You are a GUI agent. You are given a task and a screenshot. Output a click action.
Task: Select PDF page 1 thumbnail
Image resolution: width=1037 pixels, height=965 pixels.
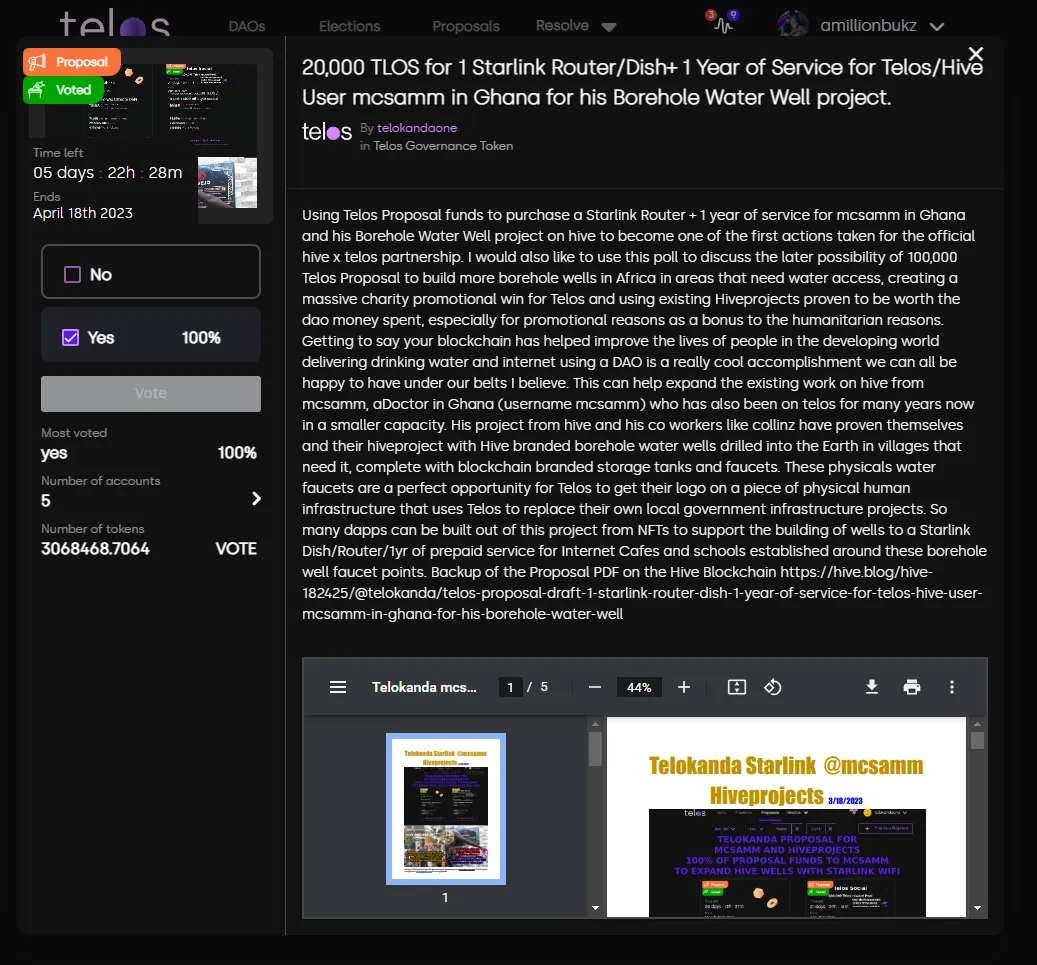446,809
